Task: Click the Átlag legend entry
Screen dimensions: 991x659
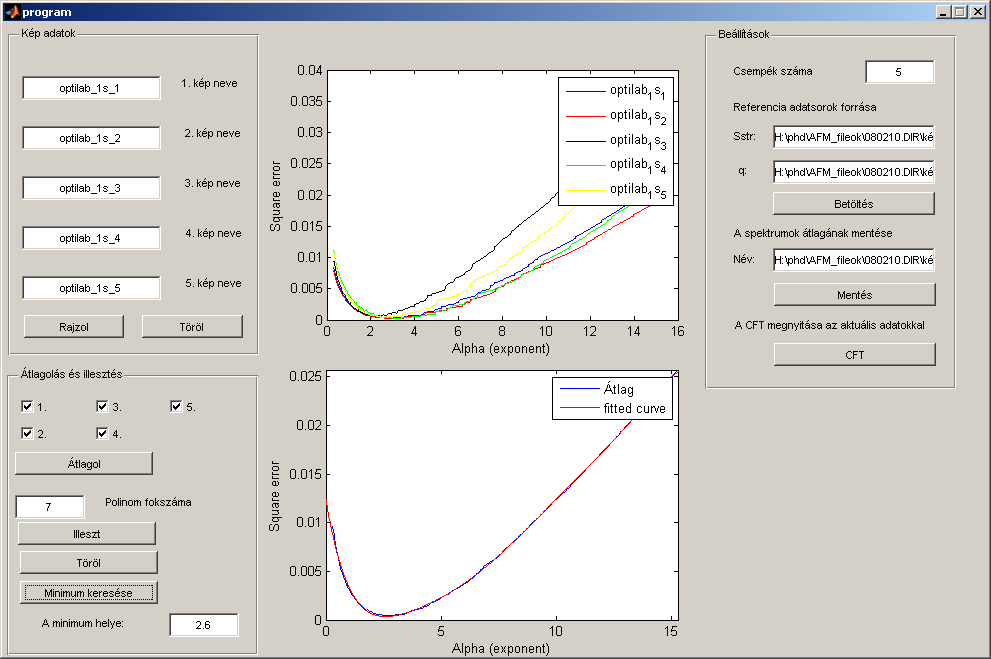Action: [x=597, y=389]
